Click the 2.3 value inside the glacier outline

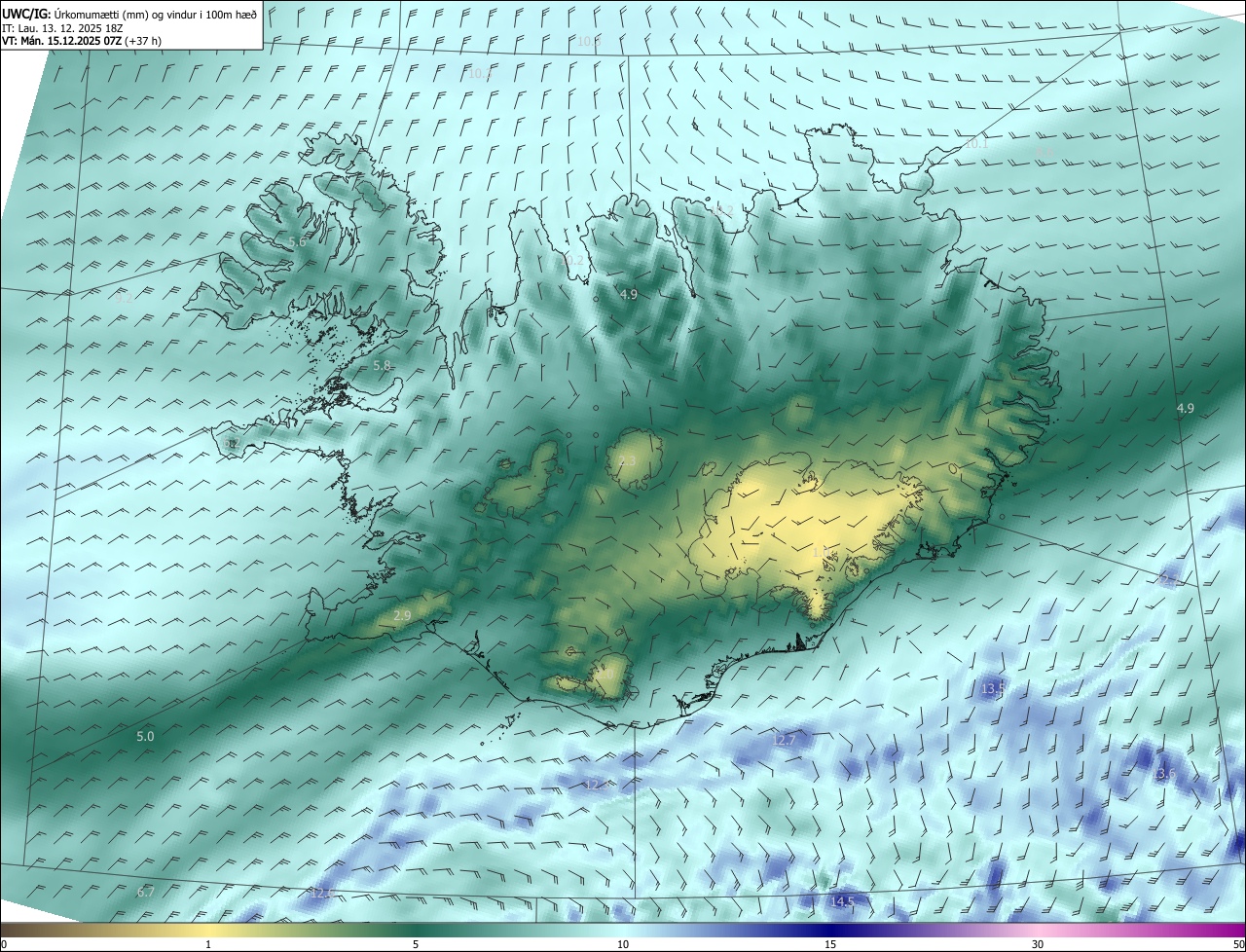pyautogui.click(x=627, y=461)
